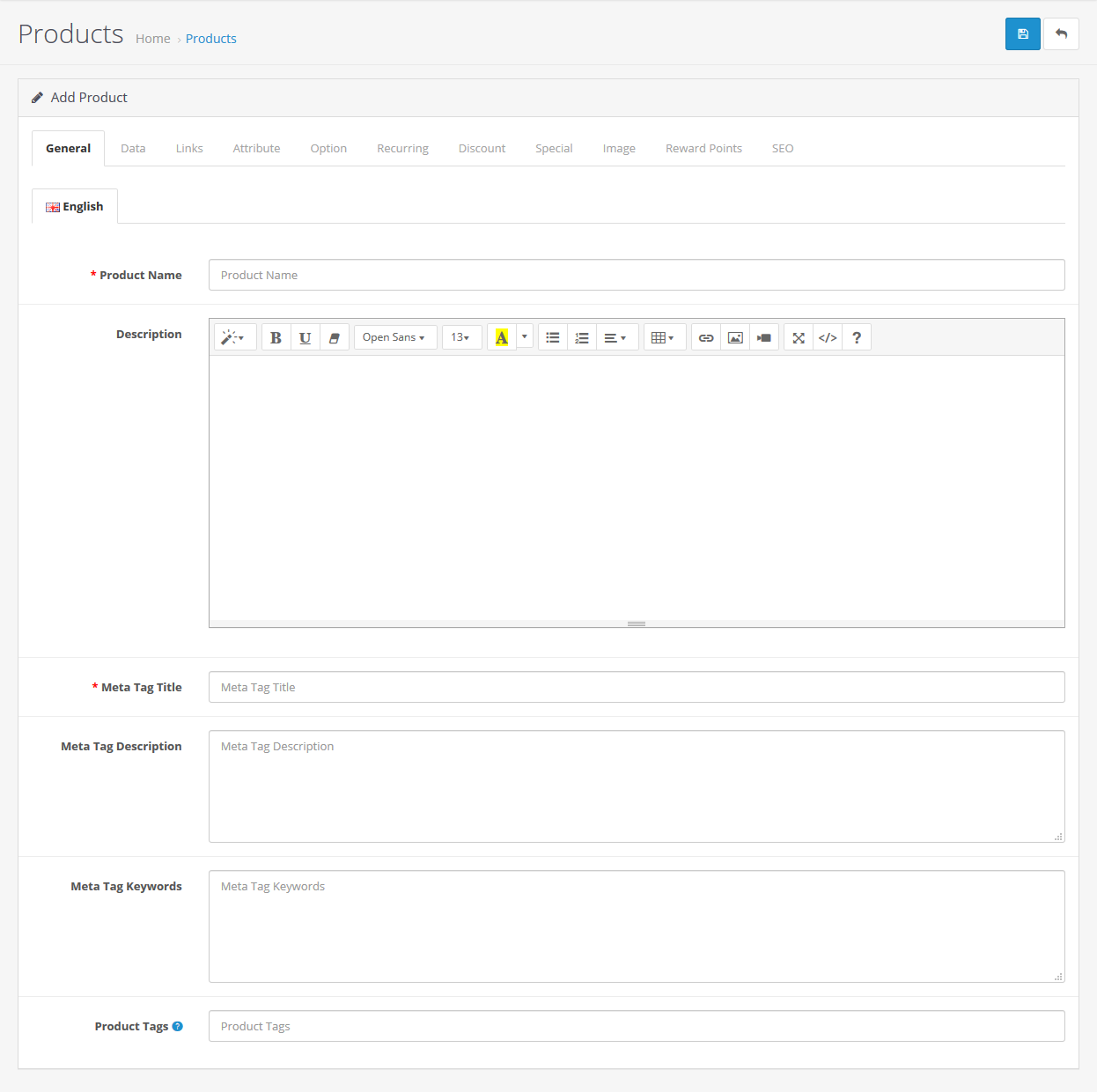
Task: Click the insert link icon
Action: pyautogui.click(x=706, y=337)
